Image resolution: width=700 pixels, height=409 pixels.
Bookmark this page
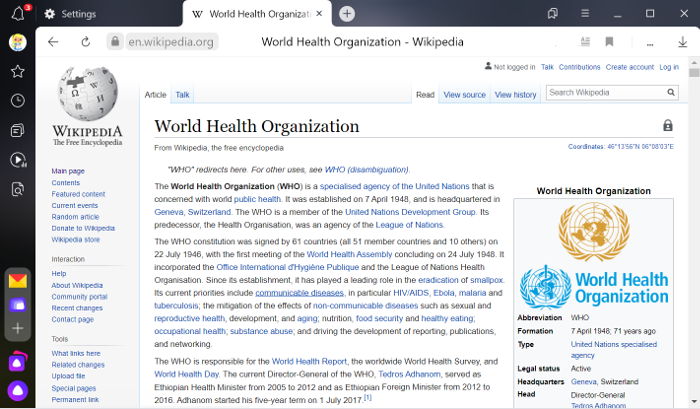[x=609, y=42]
